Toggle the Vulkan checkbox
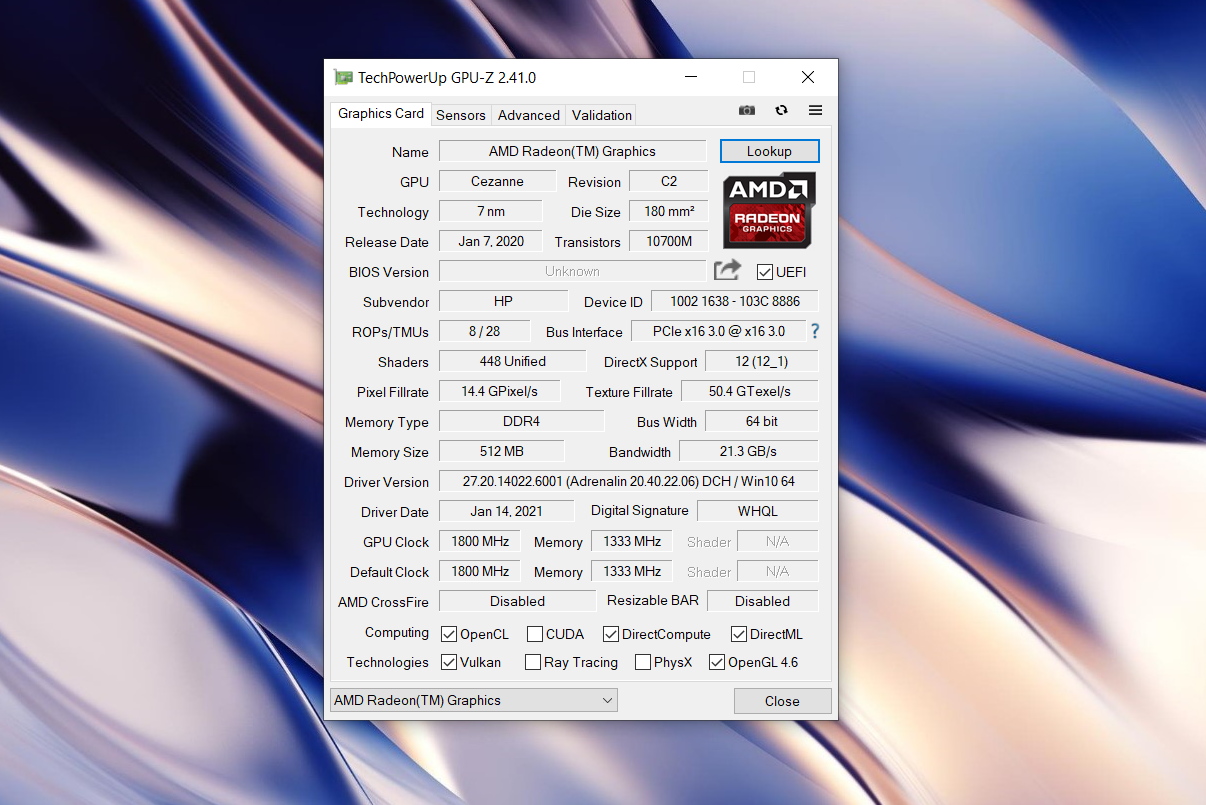This screenshot has width=1206, height=805. click(449, 662)
